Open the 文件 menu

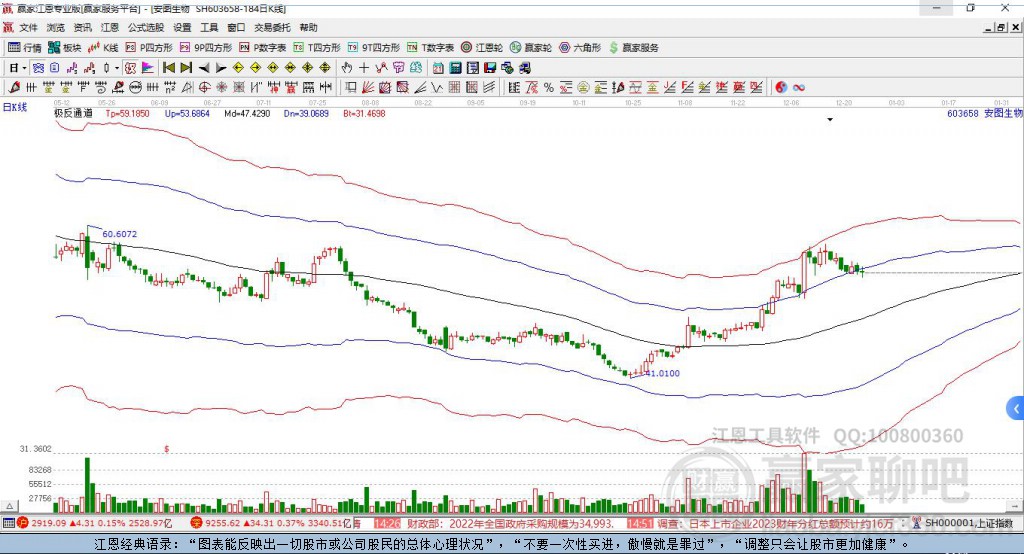tap(28, 27)
